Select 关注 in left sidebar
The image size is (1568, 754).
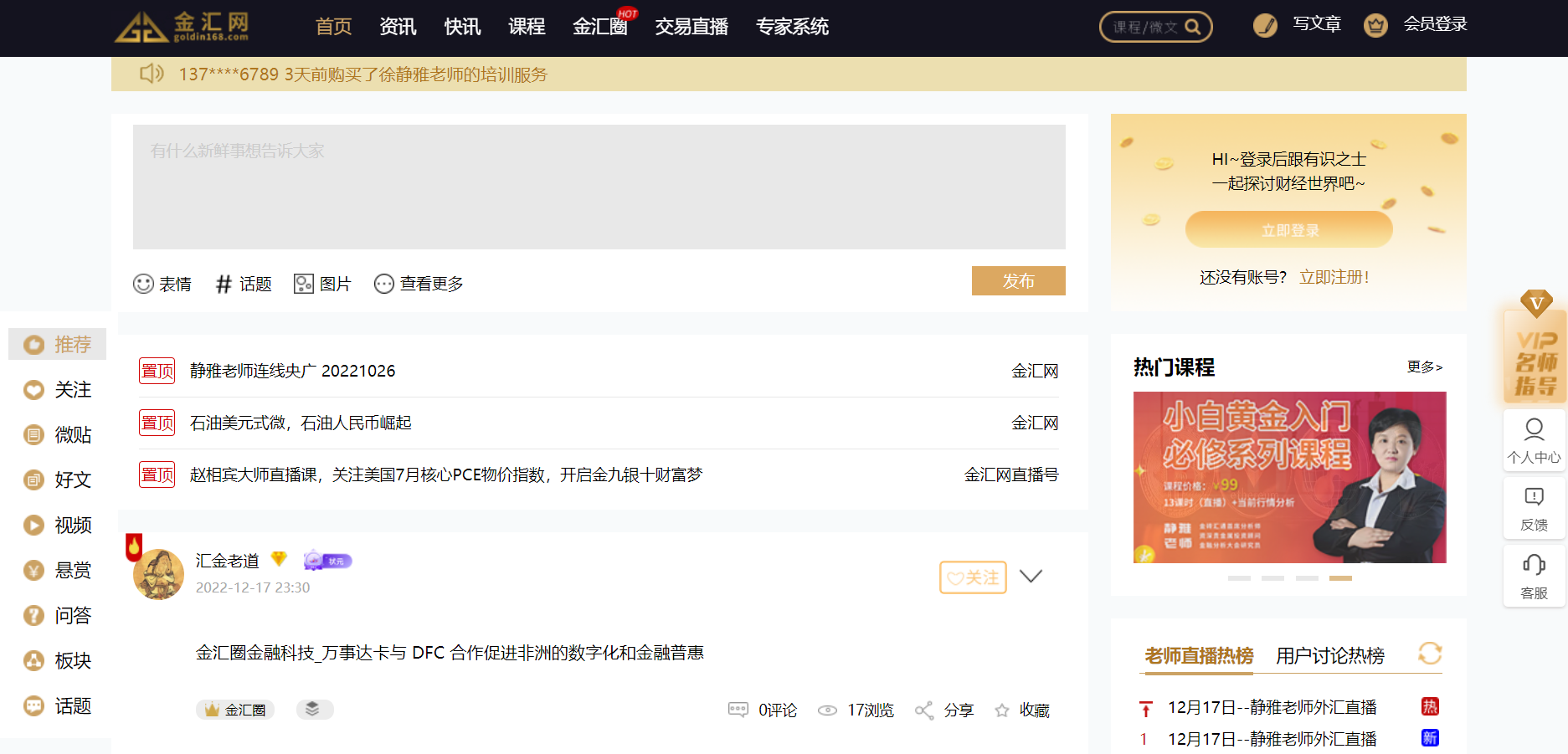58,389
